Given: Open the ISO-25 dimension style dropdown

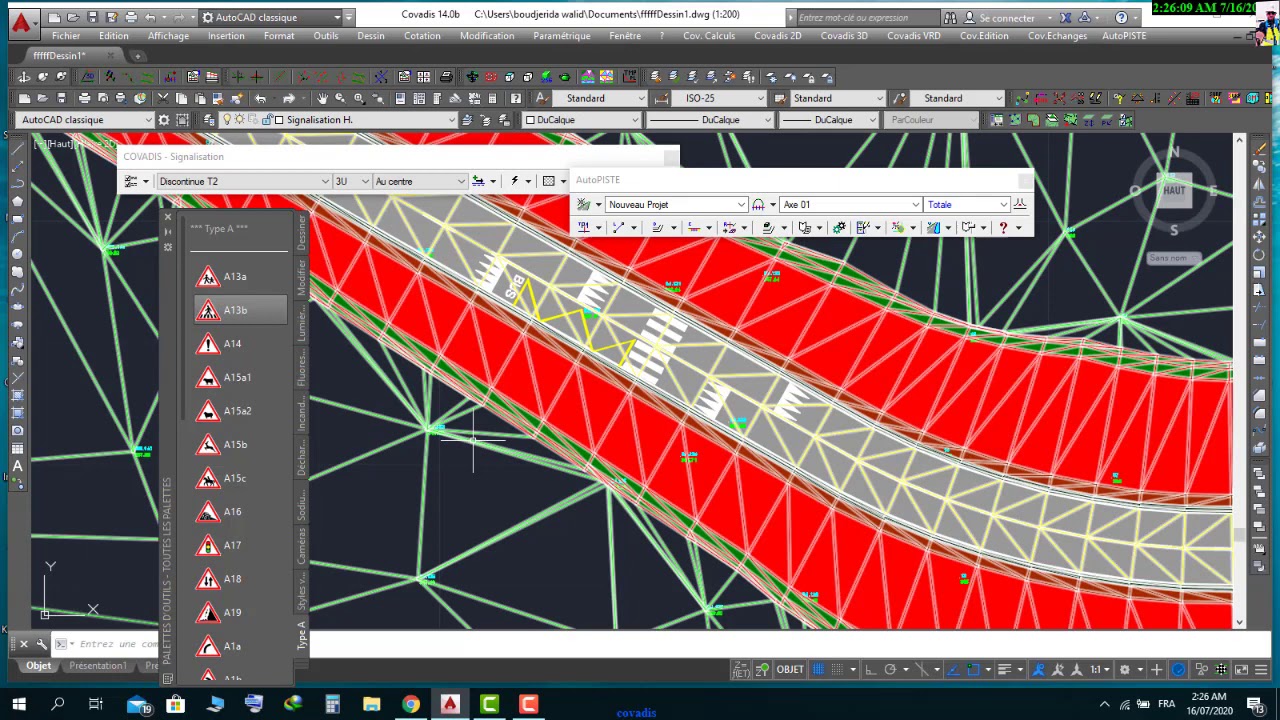Looking at the screenshot, I should click(x=719, y=98).
